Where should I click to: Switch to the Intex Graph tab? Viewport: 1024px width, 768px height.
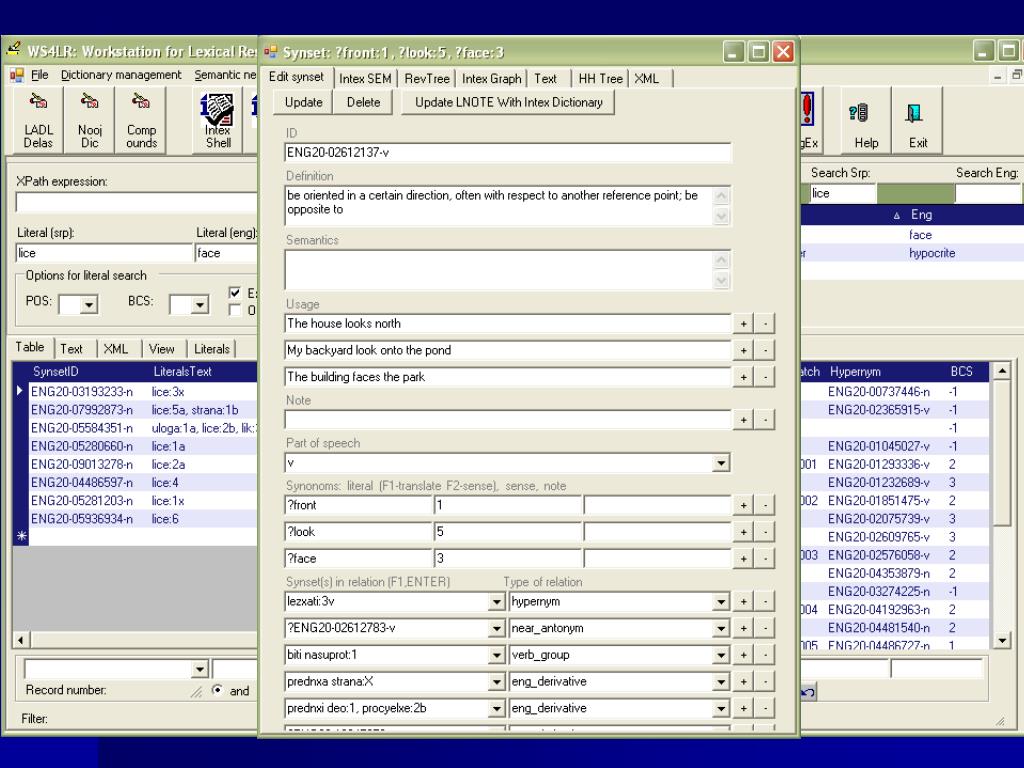(x=492, y=79)
